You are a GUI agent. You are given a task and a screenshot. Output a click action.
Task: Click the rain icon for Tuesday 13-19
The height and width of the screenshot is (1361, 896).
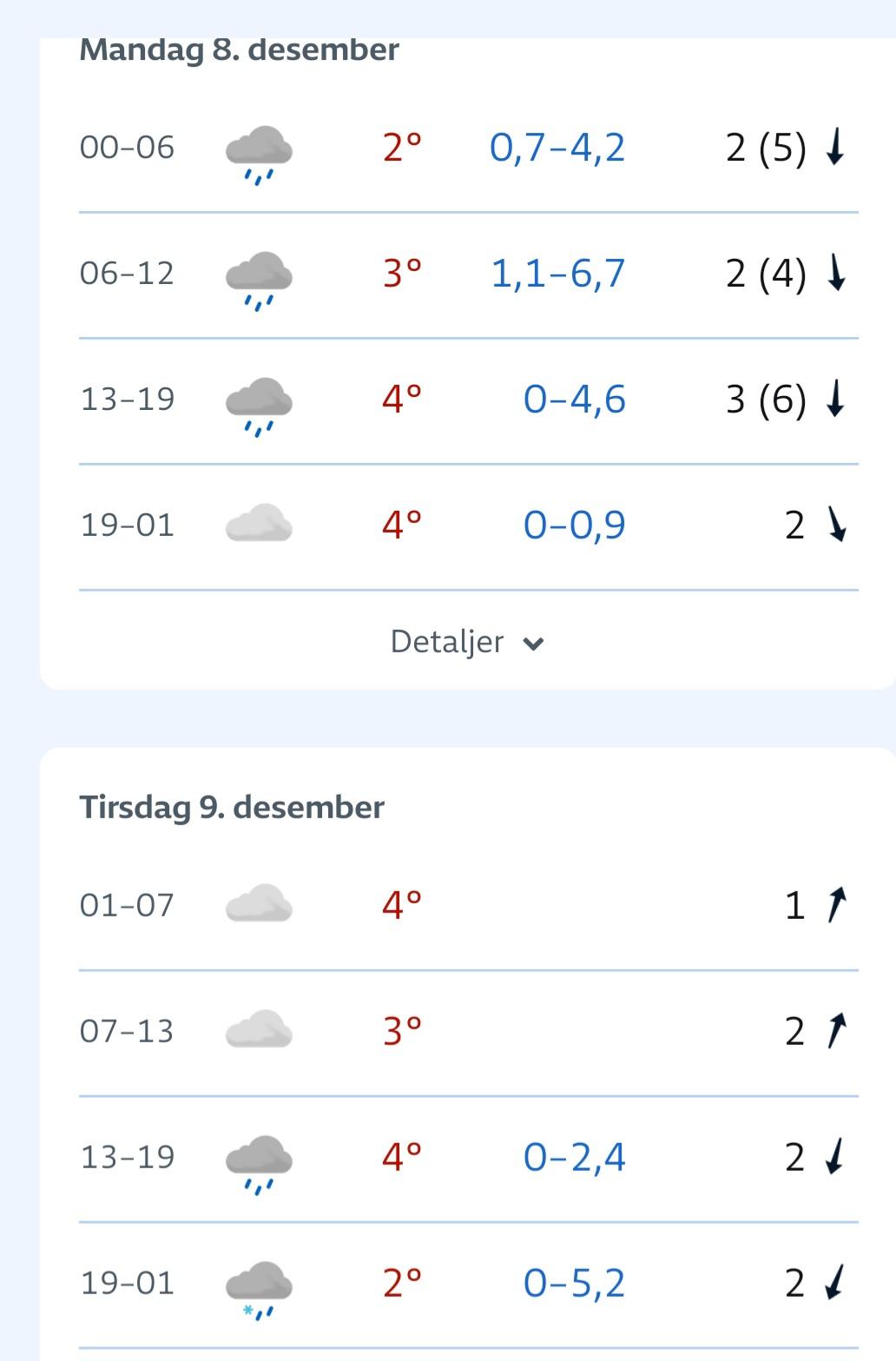pyautogui.click(x=259, y=1162)
